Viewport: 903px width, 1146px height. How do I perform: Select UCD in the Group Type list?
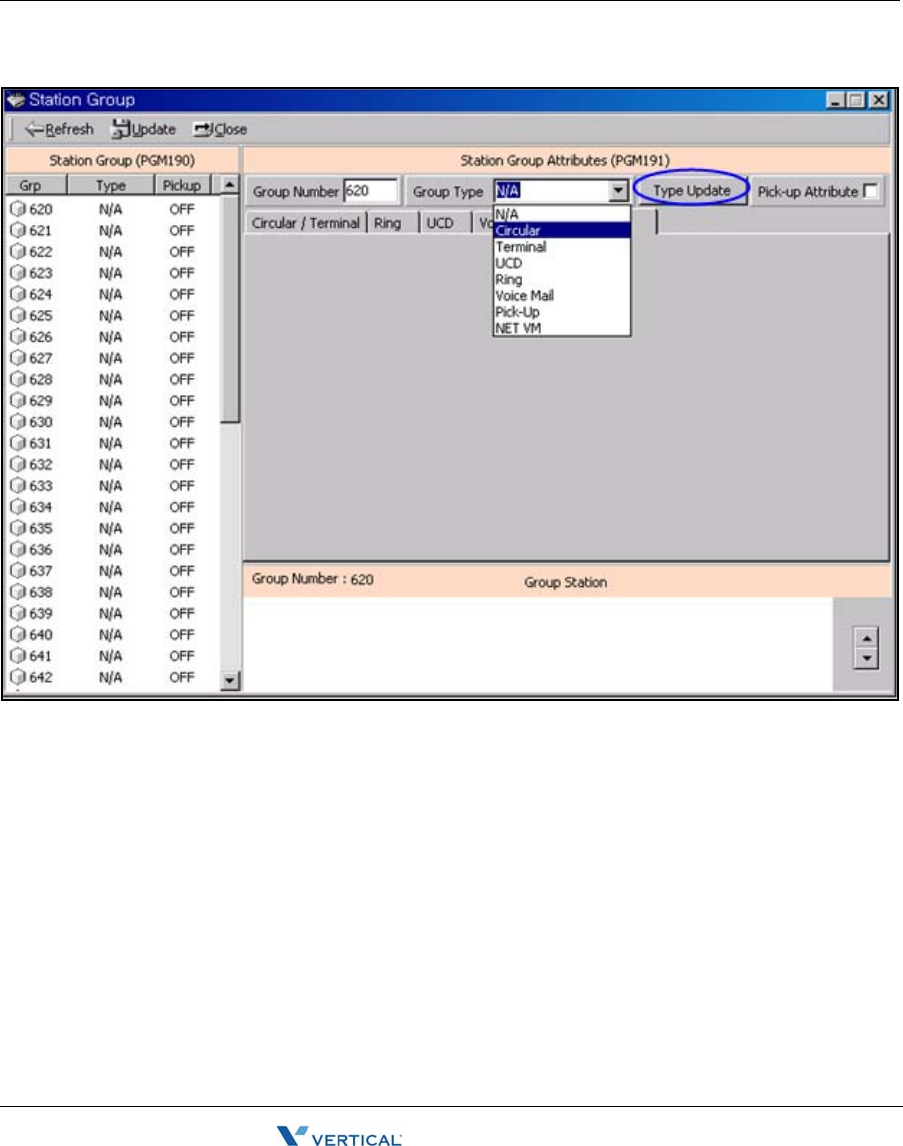tap(562, 263)
